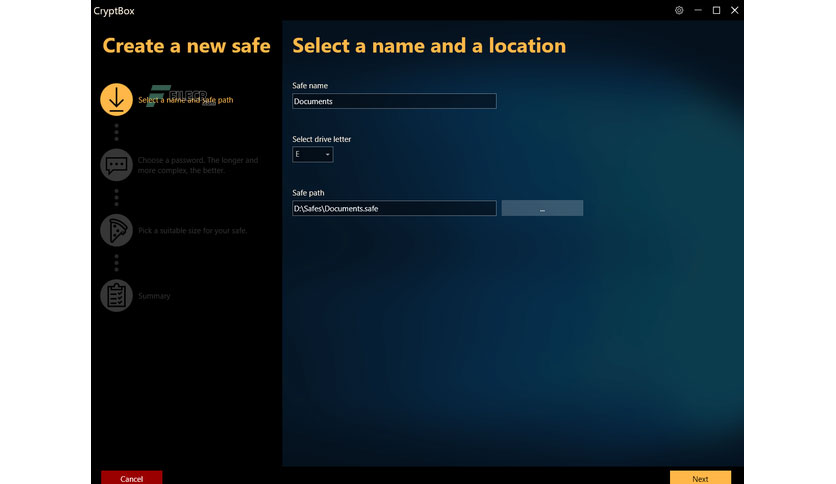Open the Select drive letter dropdown

312,154
